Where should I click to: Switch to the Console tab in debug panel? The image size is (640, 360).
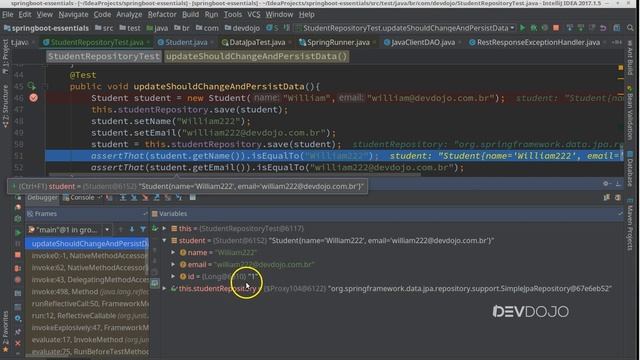coord(82,198)
